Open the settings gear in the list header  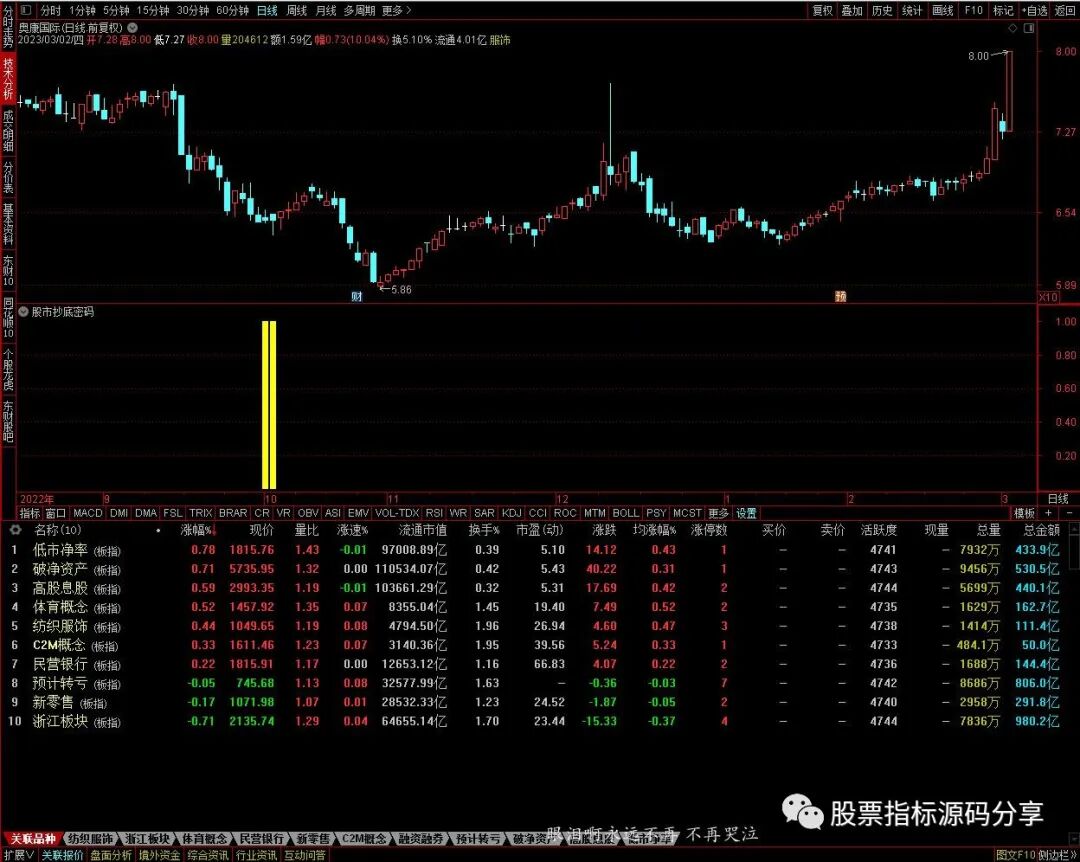click(14, 530)
